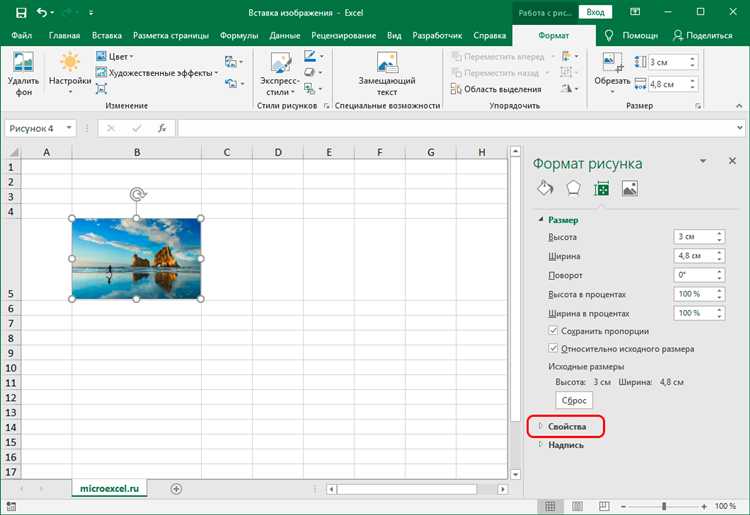Toggle the Сохранить пропорции checkbox
Image resolution: width=750 pixels, height=515 pixels.
tap(553, 331)
